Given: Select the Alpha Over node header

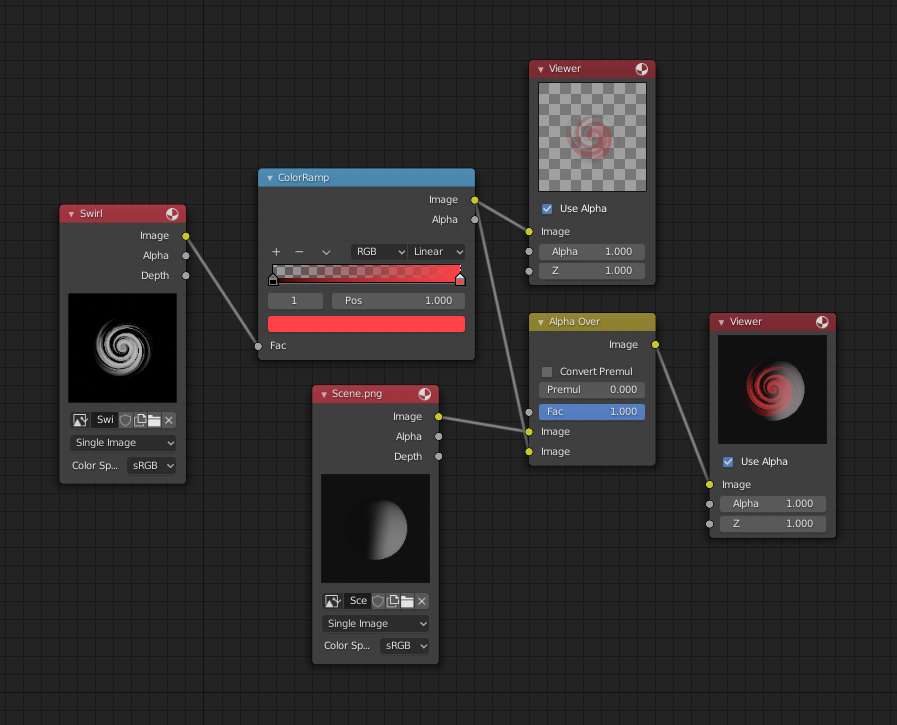Looking at the screenshot, I should (x=592, y=322).
